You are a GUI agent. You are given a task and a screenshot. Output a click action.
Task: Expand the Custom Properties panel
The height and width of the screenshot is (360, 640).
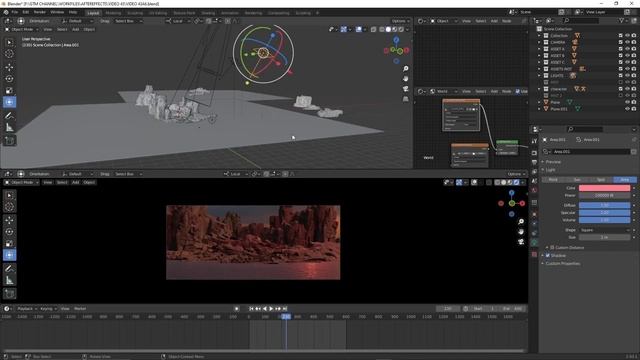[562, 263]
